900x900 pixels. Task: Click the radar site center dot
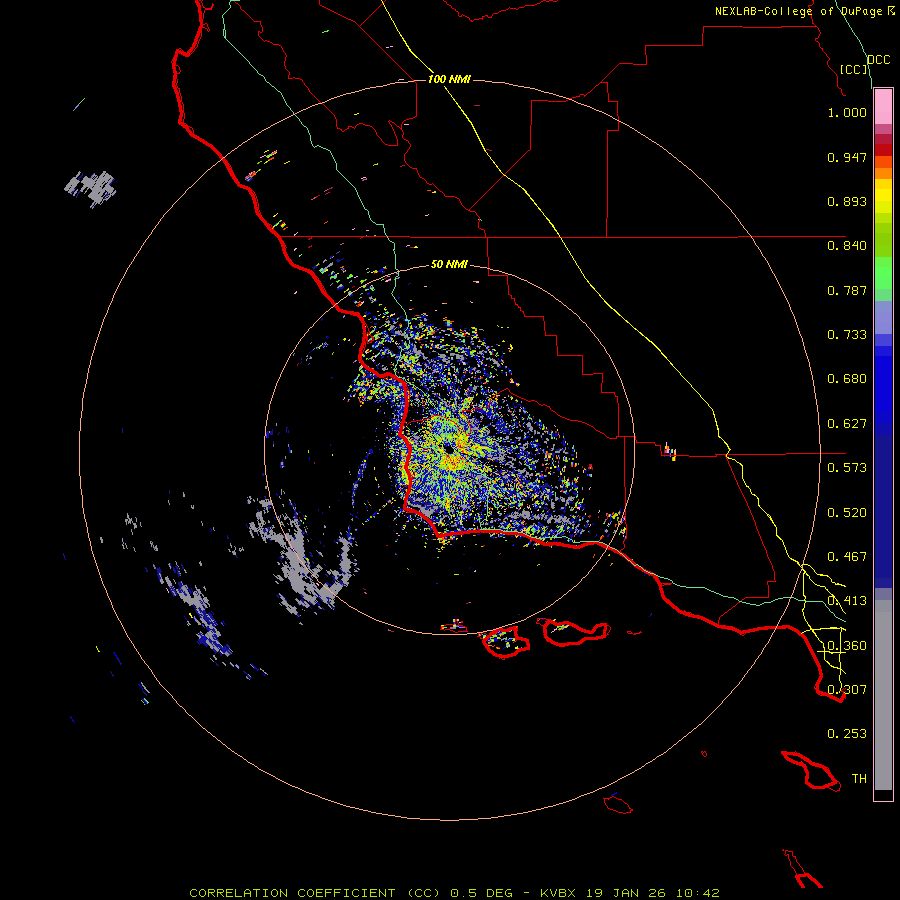click(x=449, y=449)
